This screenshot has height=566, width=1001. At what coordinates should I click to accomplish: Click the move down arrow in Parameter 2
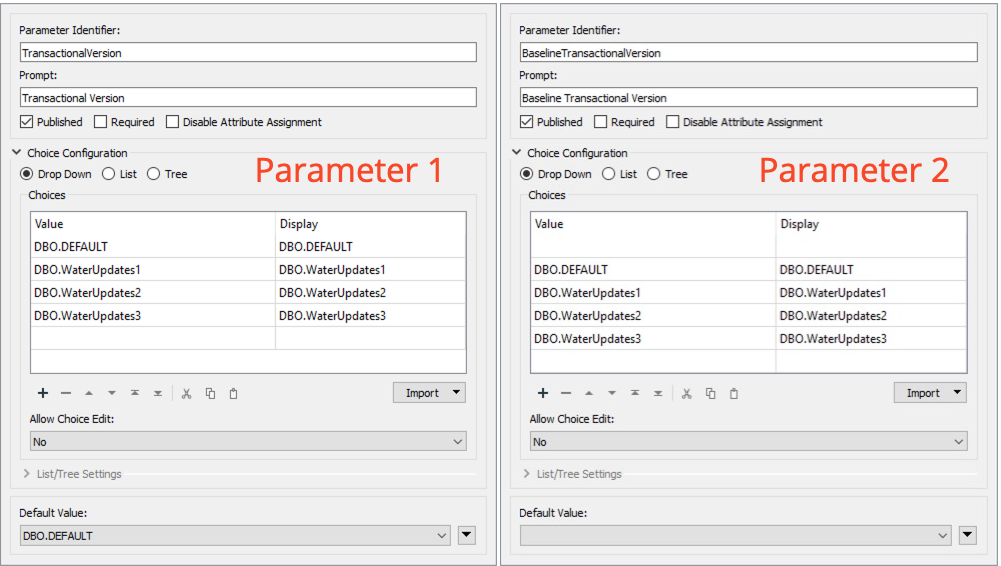point(612,393)
